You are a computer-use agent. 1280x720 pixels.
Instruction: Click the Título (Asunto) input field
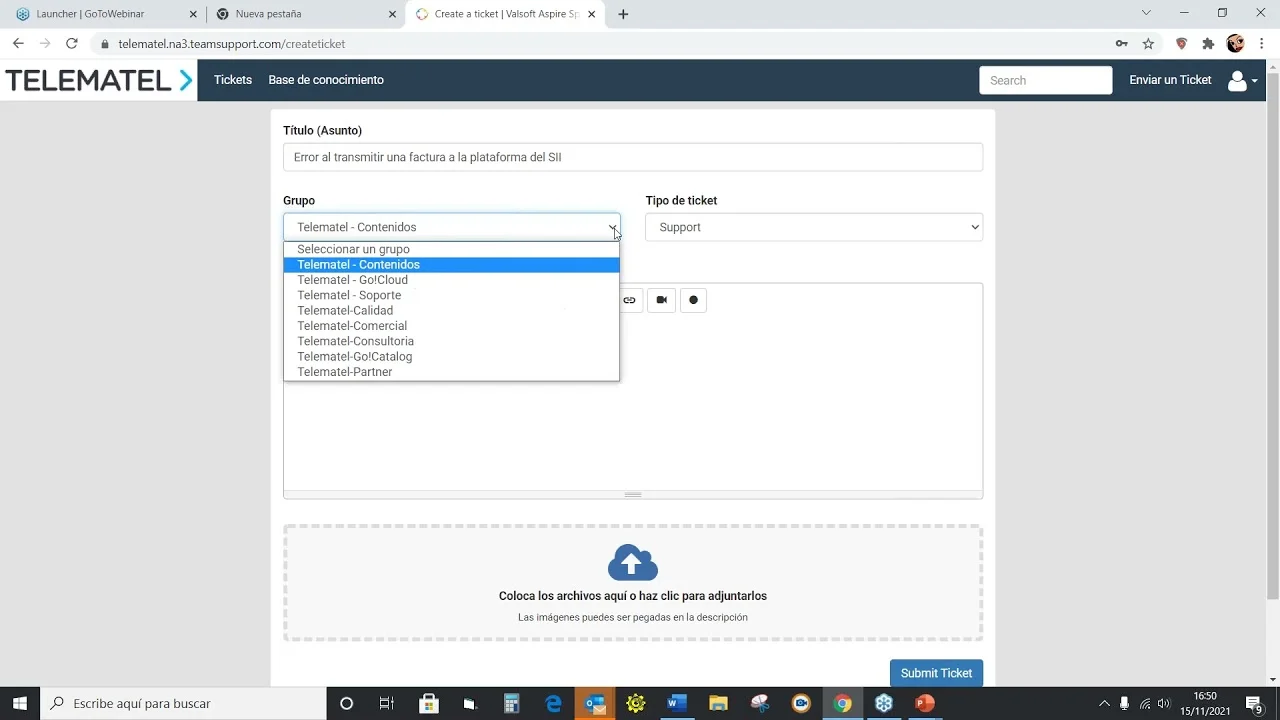633,157
